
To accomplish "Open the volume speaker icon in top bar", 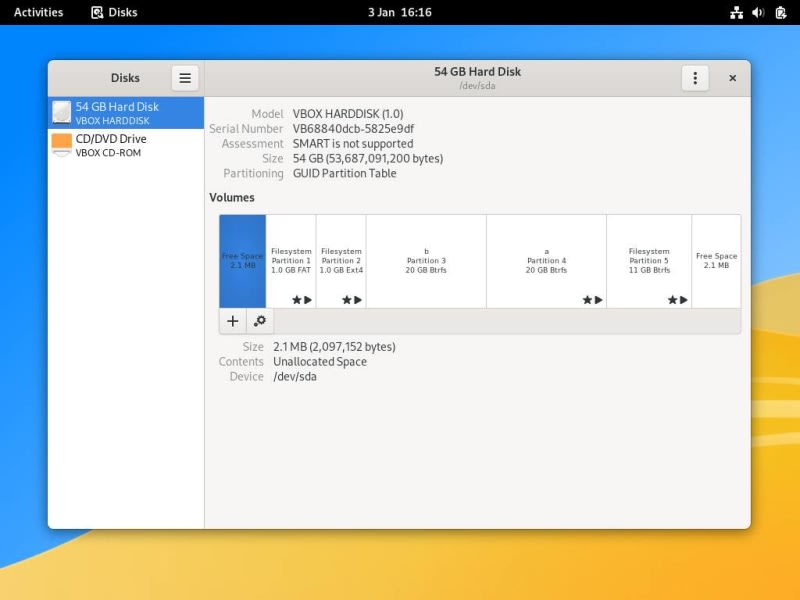I will pyautogui.click(x=758, y=12).
